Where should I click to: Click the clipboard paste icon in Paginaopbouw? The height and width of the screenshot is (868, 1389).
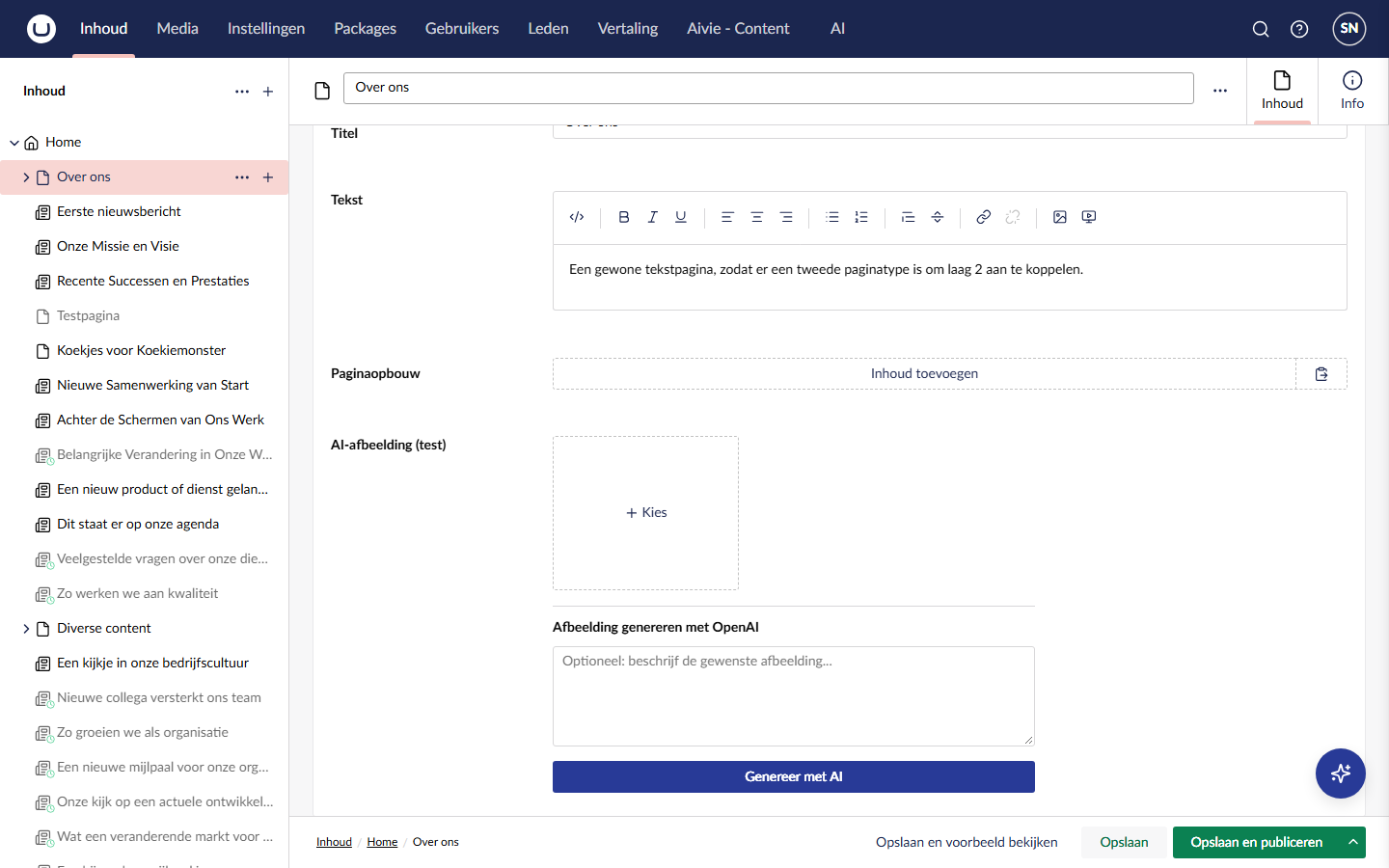pyautogui.click(x=1321, y=374)
